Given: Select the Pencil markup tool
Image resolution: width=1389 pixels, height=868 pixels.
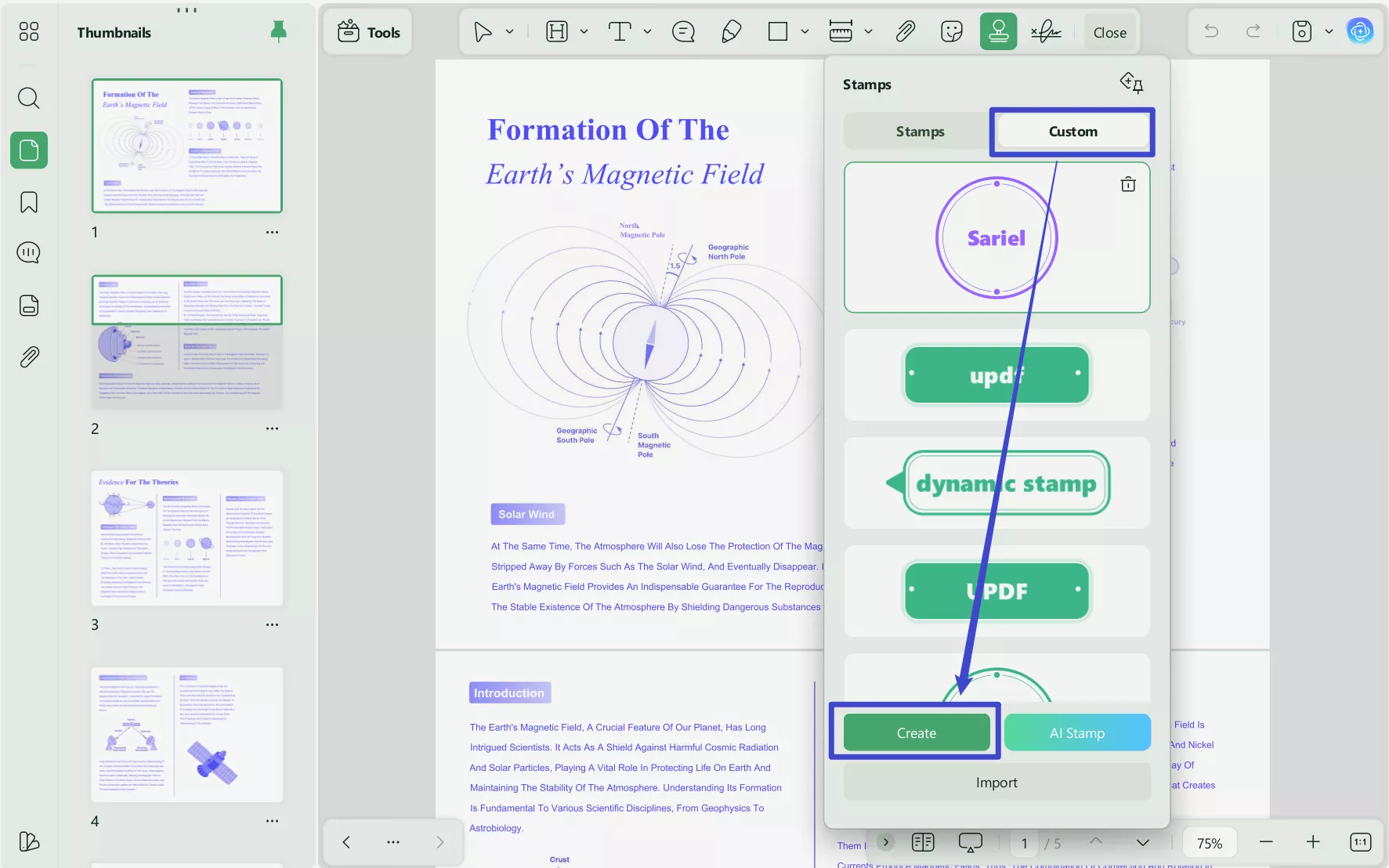Looking at the screenshot, I should [x=730, y=31].
